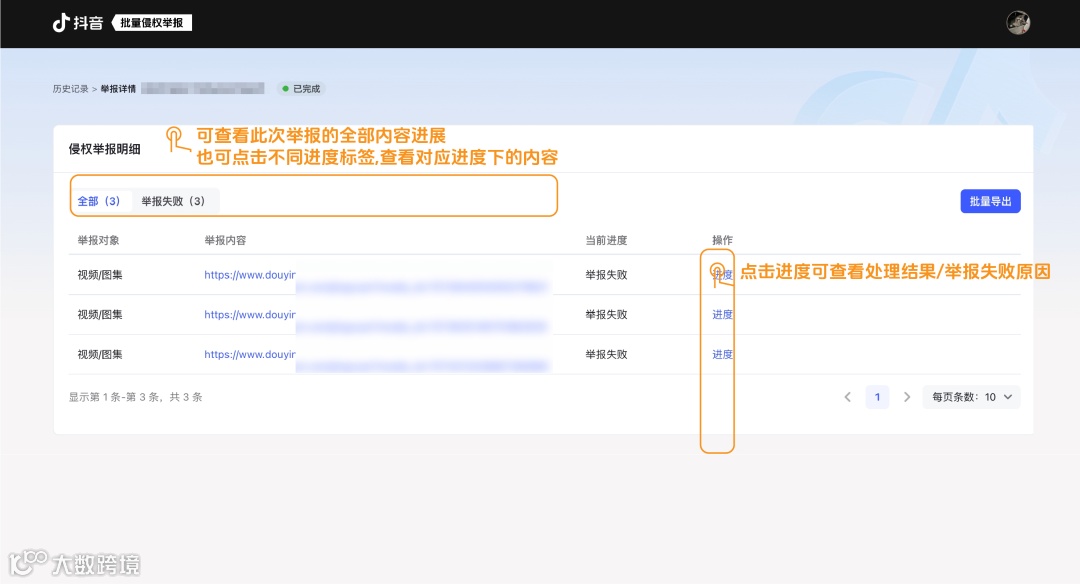Click 视频/图集 in the second row

[100, 315]
